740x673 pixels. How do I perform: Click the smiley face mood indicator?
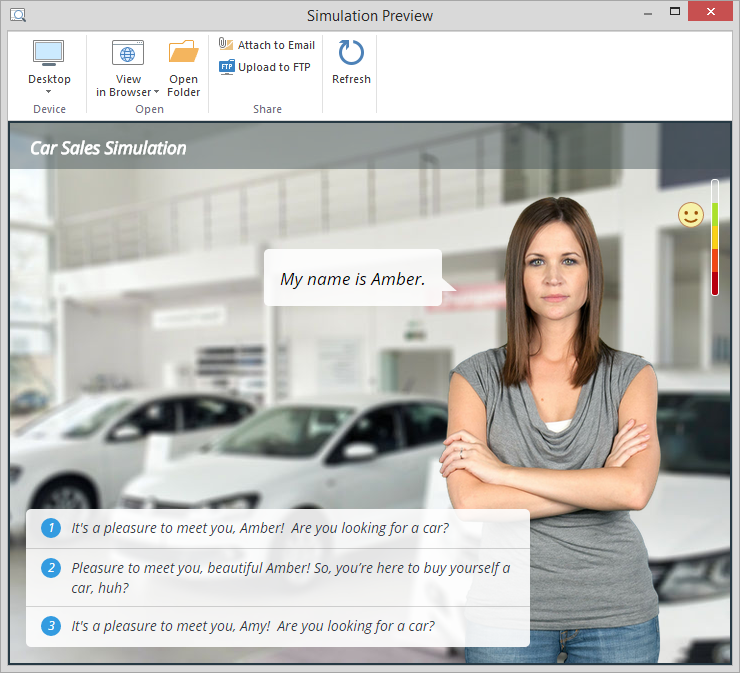coord(690,215)
